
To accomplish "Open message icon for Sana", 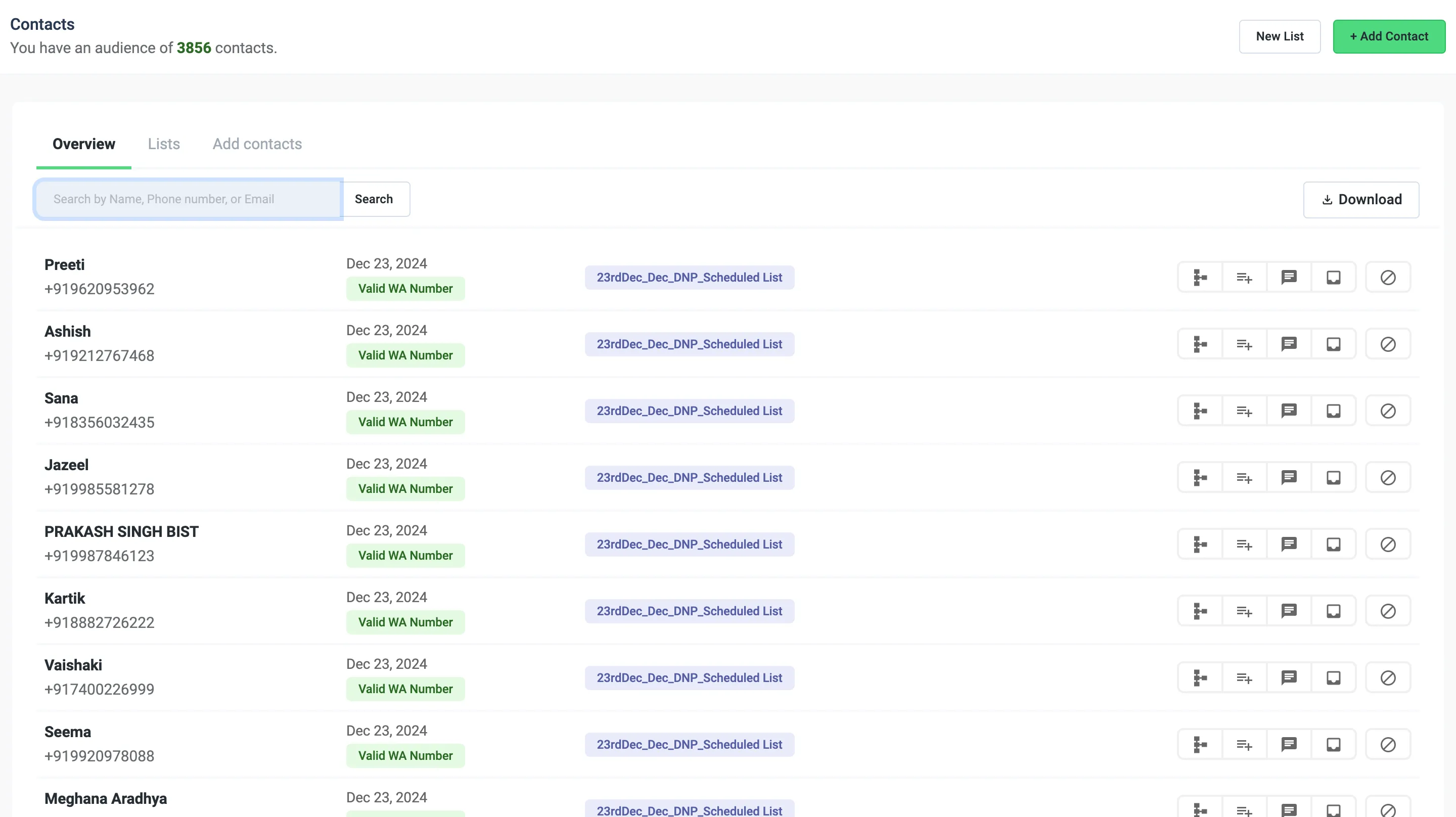I will 1289,411.
